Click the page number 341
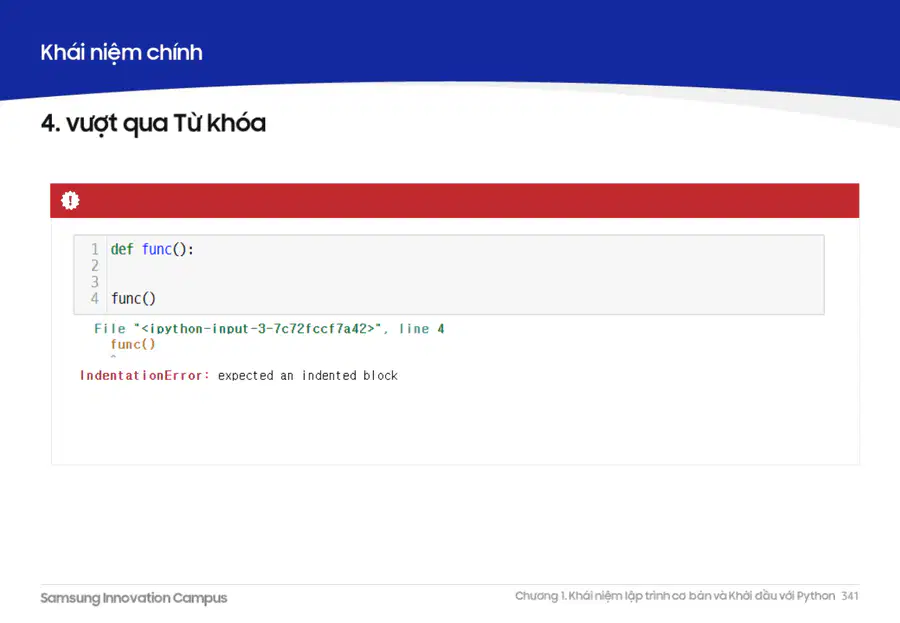Screen dimensions: 900x623 [850, 596]
